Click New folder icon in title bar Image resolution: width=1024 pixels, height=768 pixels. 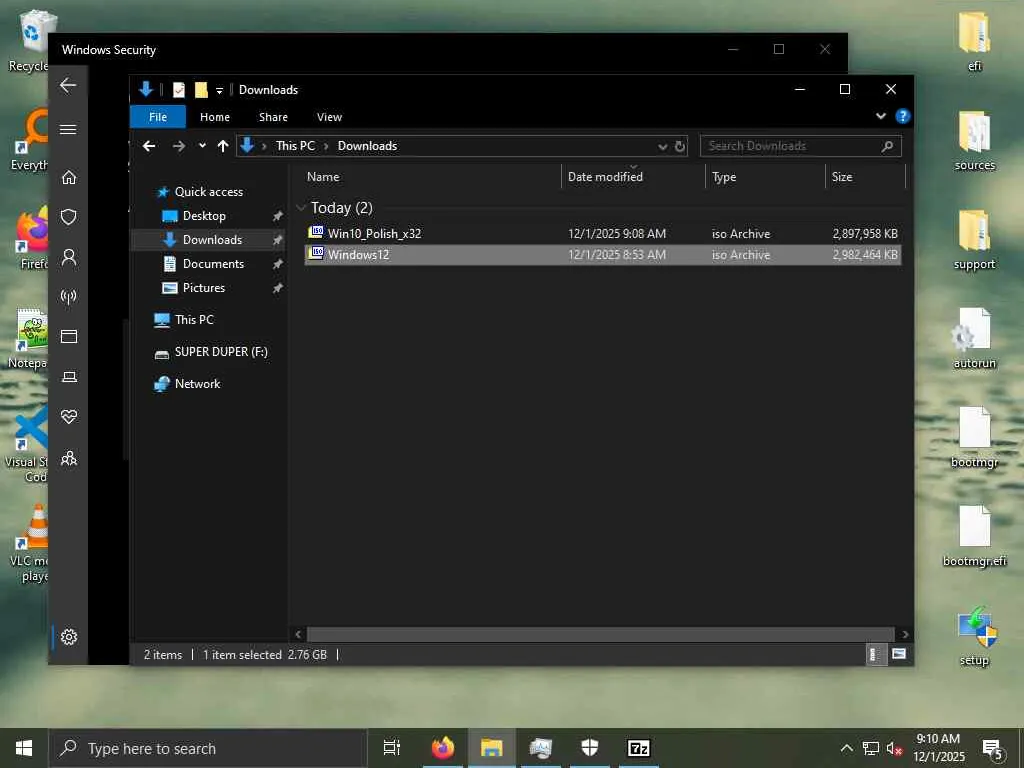pos(201,90)
